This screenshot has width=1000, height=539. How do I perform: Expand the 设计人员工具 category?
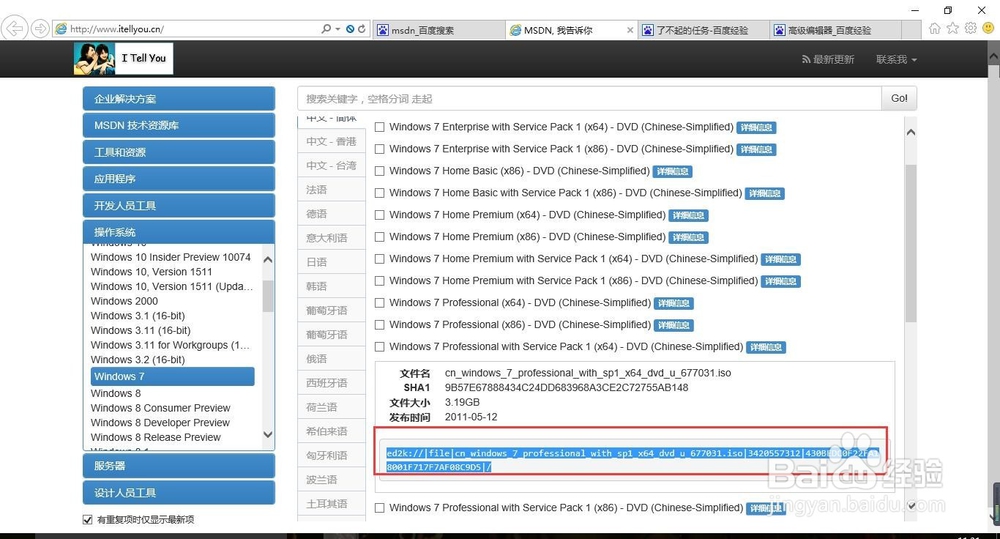click(179, 492)
